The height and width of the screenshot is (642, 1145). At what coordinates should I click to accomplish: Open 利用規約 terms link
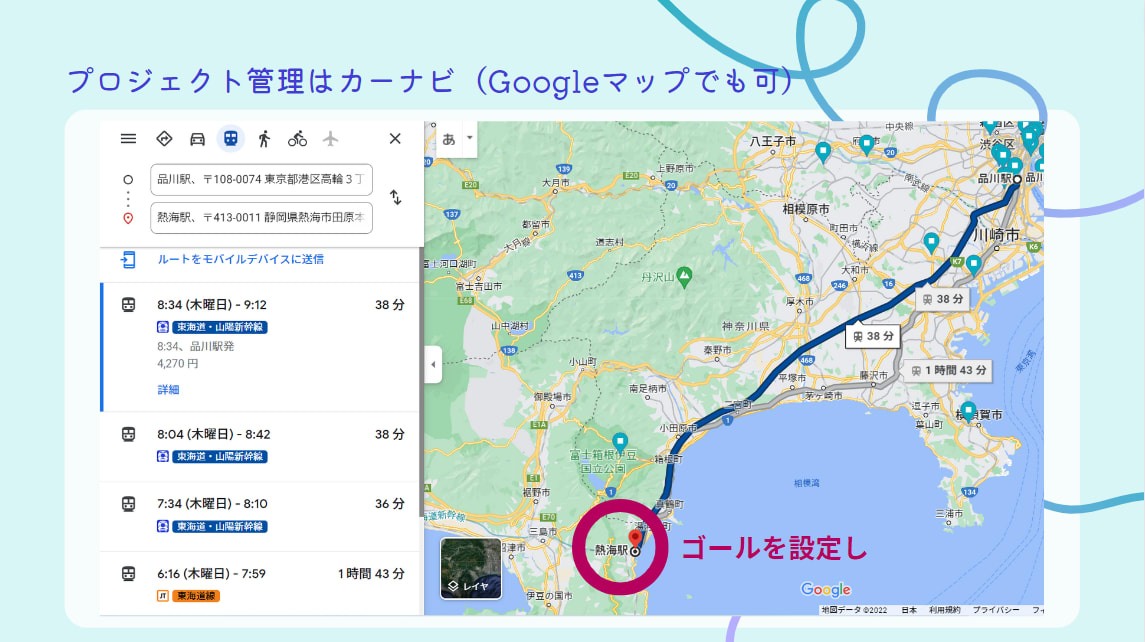[945, 610]
